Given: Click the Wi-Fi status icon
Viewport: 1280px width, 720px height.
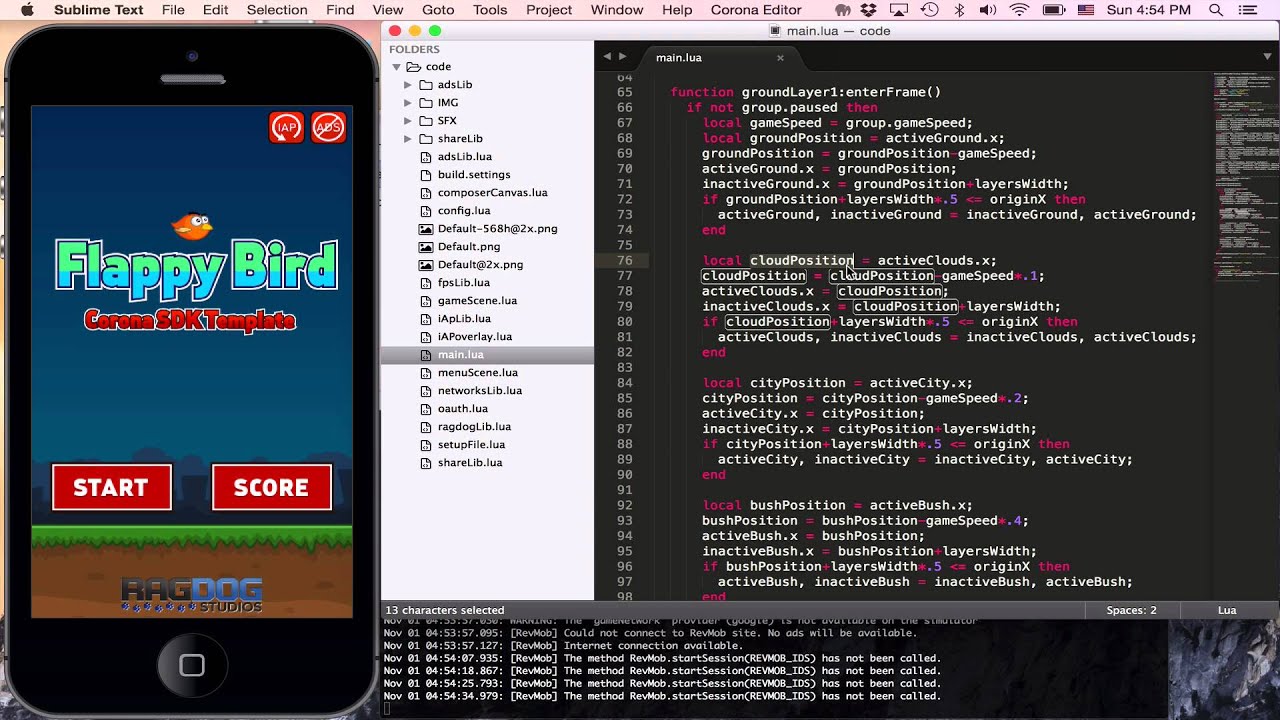Looking at the screenshot, I should 1019,10.
